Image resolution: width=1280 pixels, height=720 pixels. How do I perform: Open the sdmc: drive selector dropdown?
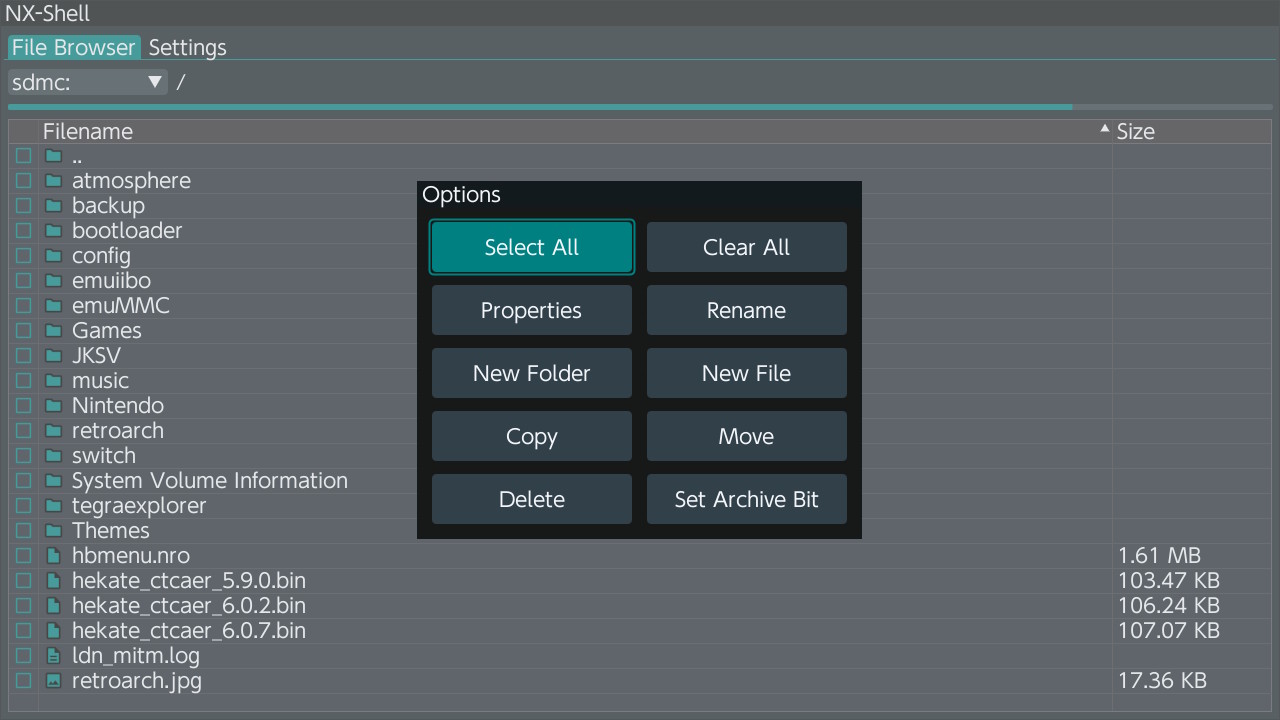tap(87, 81)
